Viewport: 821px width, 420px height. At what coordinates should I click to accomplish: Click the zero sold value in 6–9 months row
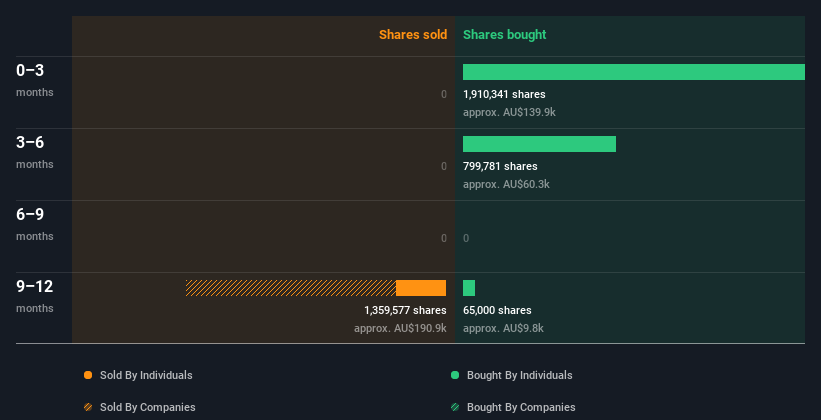444,238
